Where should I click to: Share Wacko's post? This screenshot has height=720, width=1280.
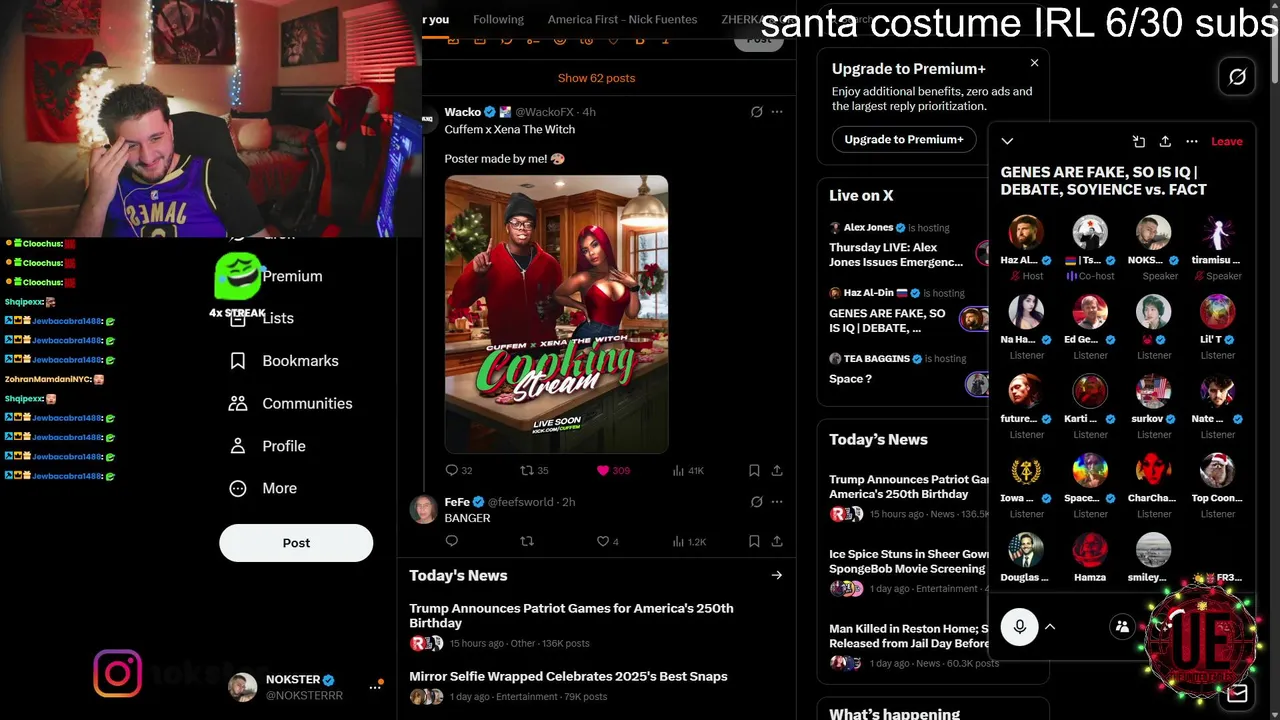[777, 470]
